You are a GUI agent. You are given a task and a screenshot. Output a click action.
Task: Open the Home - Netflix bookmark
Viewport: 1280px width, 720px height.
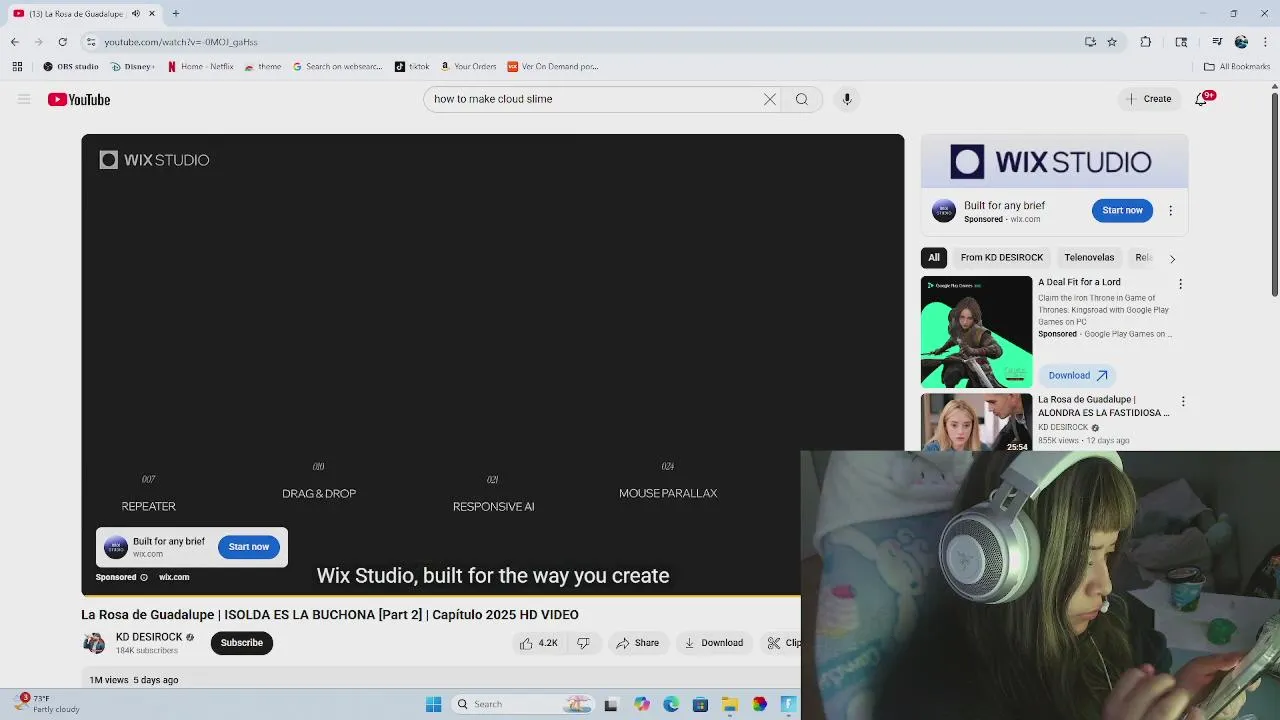click(x=200, y=67)
